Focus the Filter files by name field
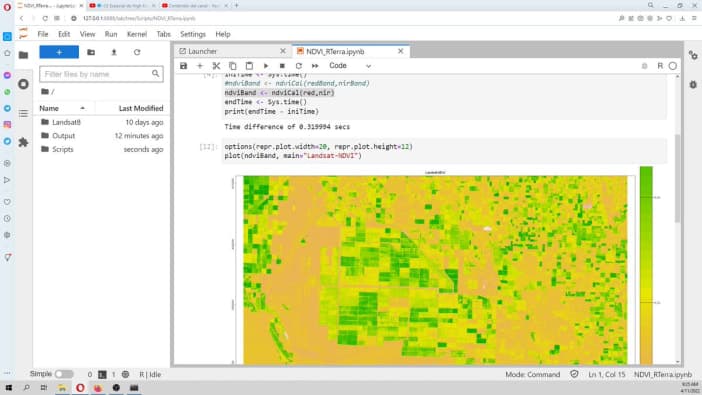 [x=101, y=74]
